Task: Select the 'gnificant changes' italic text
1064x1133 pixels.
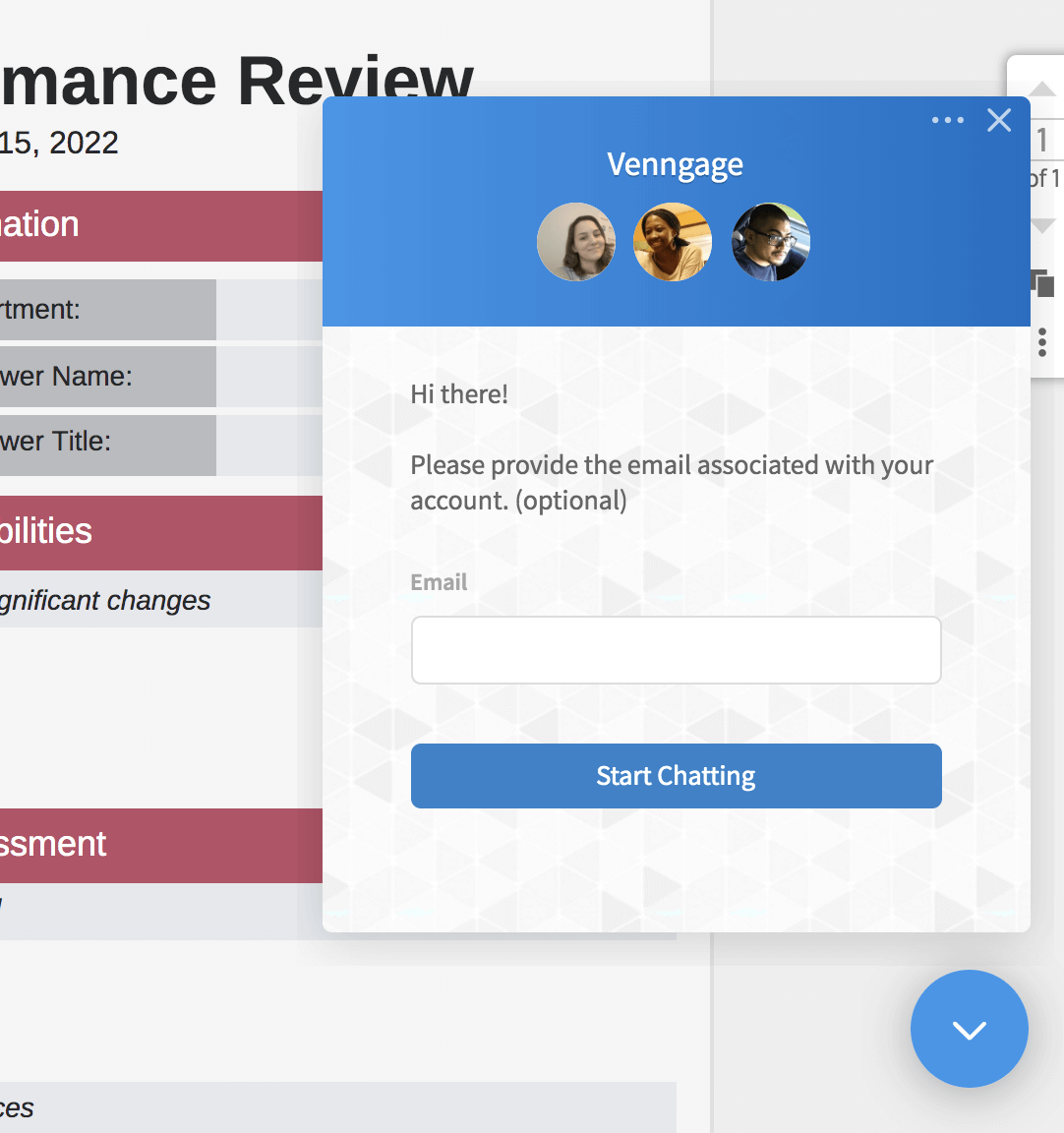Action: coord(105,601)
